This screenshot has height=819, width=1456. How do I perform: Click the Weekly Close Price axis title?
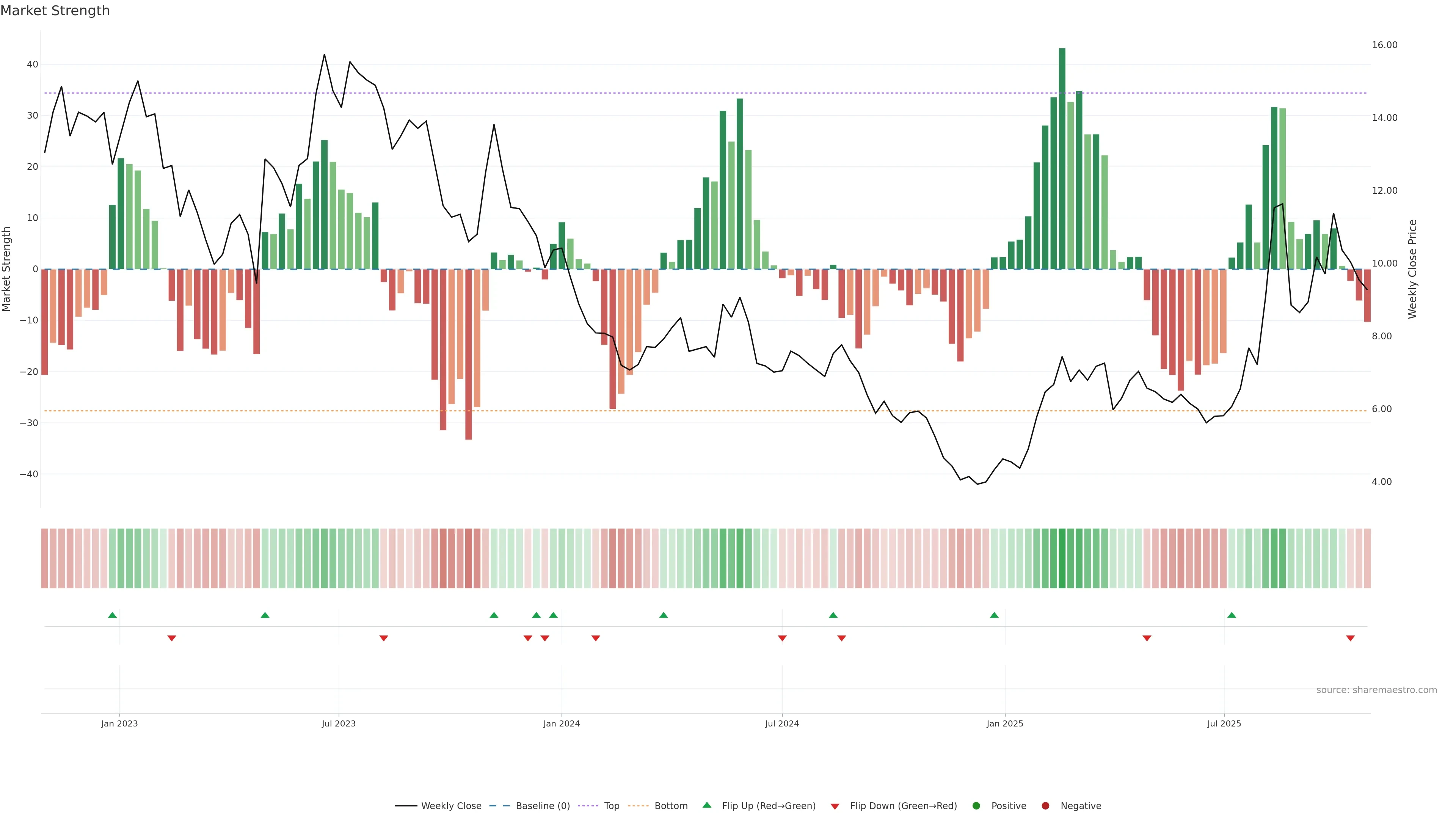click(x=1412, y=269)
